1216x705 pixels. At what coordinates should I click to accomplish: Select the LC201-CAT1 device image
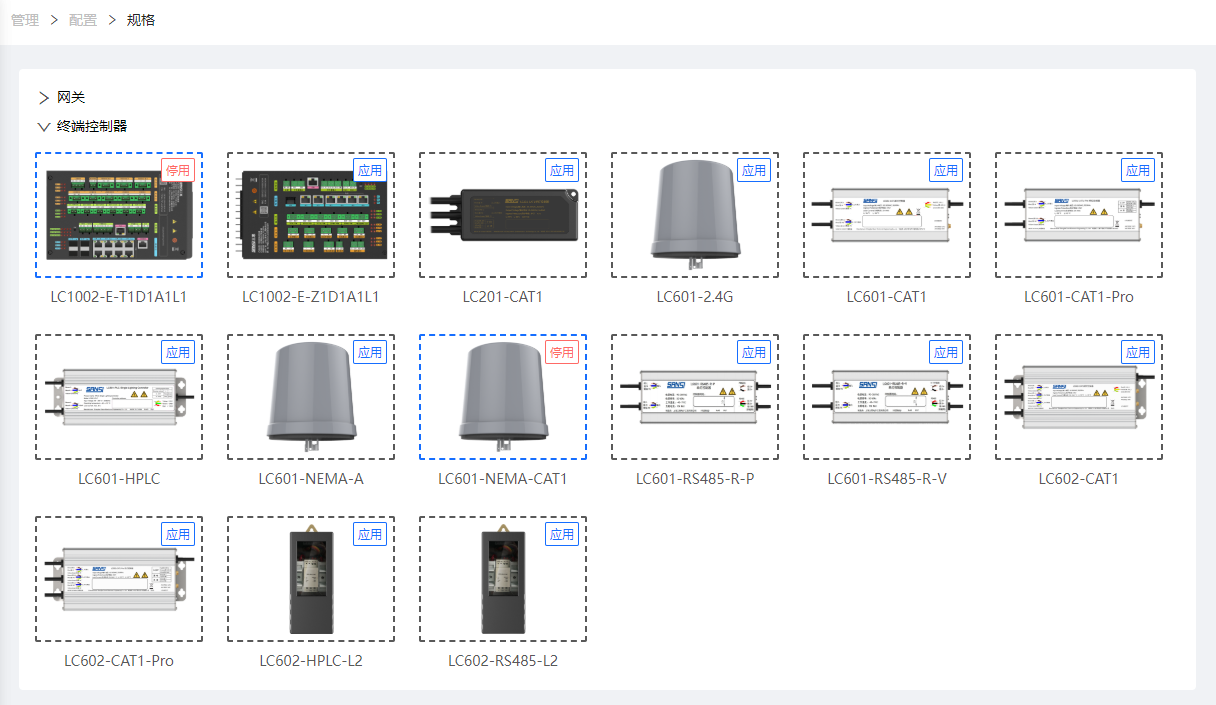503,215
